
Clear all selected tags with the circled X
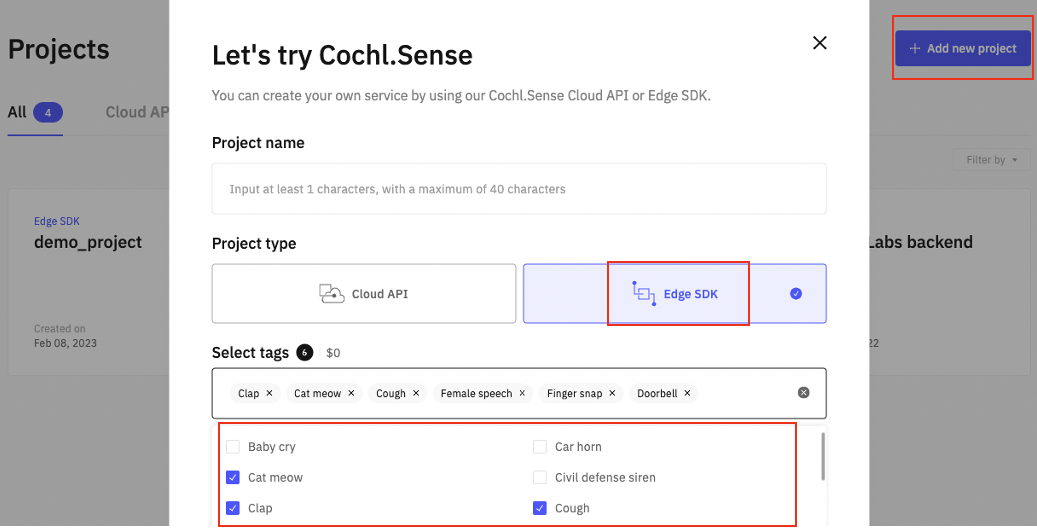pos(804,393)
